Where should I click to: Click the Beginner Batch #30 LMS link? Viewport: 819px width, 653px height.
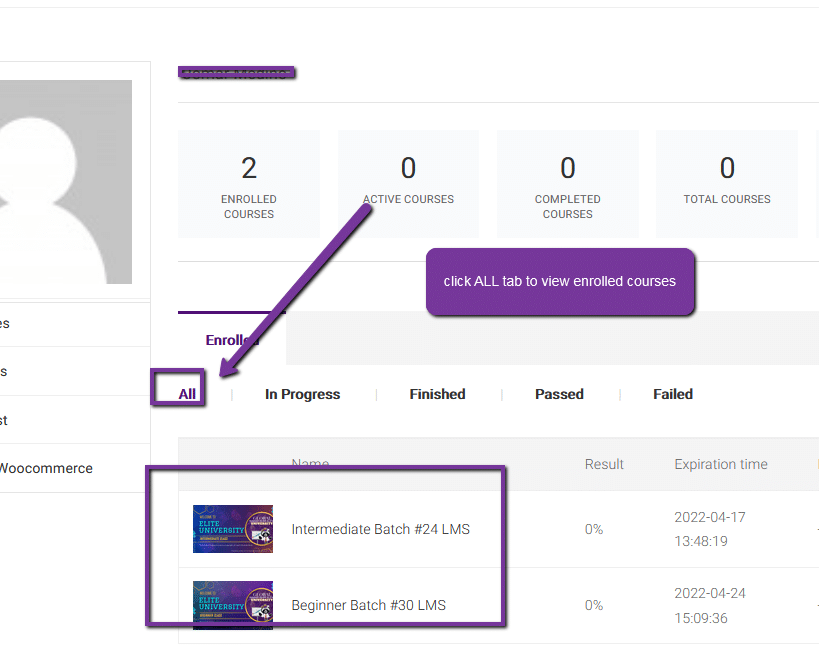[x=368, y=605]
